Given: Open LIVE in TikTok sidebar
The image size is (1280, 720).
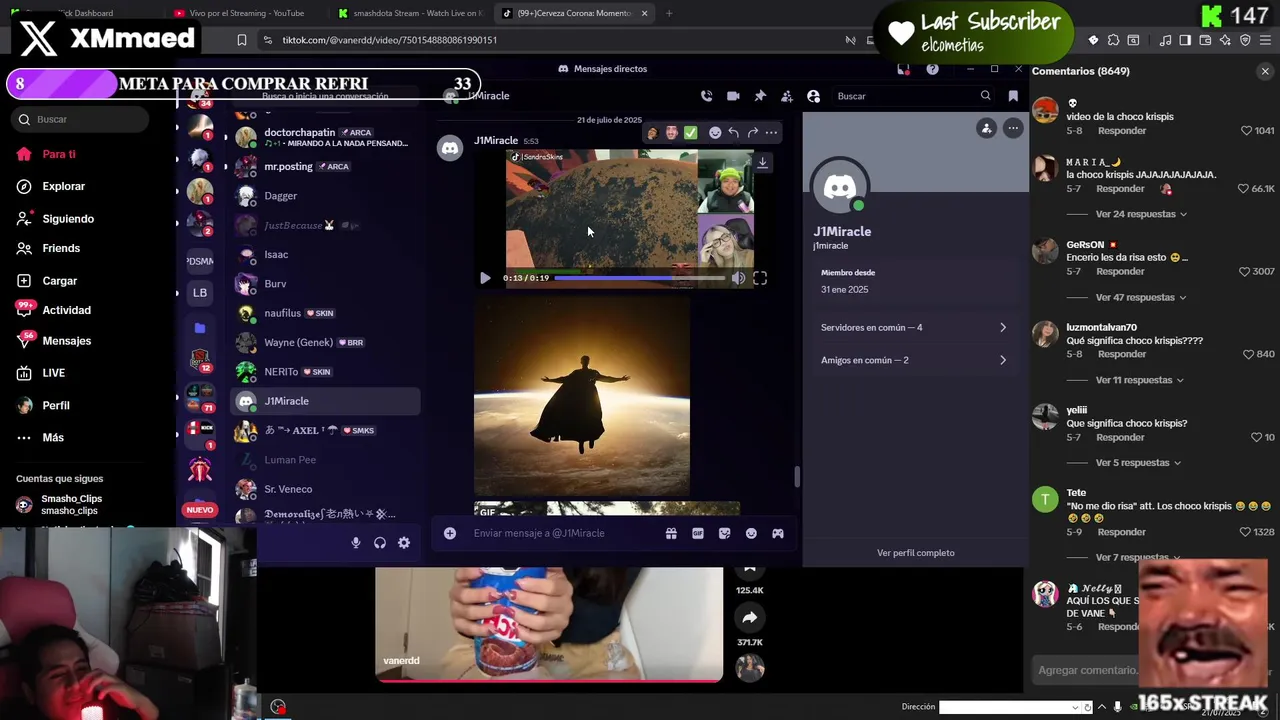Looking at the screenshot, I should 53,373.
